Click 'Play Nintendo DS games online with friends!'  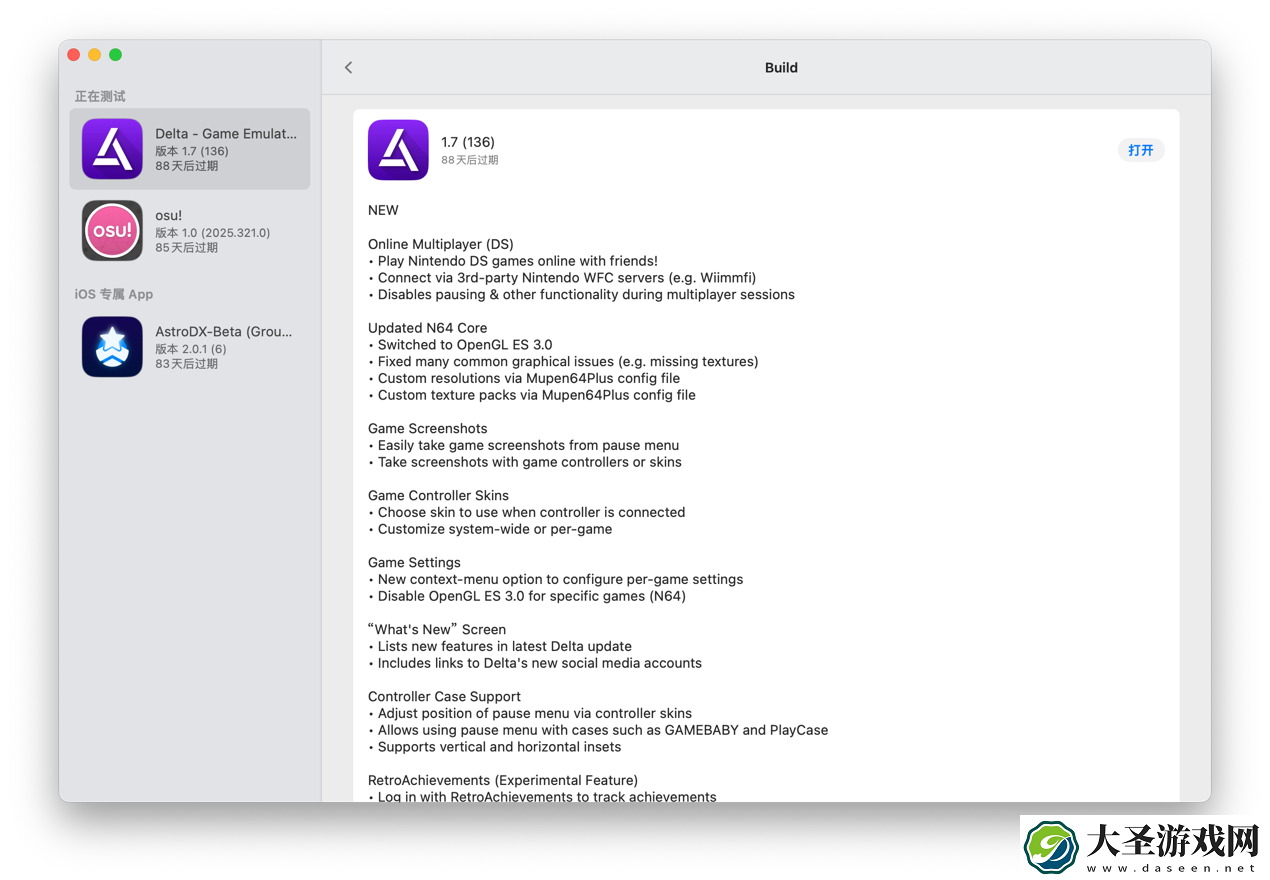[x=513, y=261]
